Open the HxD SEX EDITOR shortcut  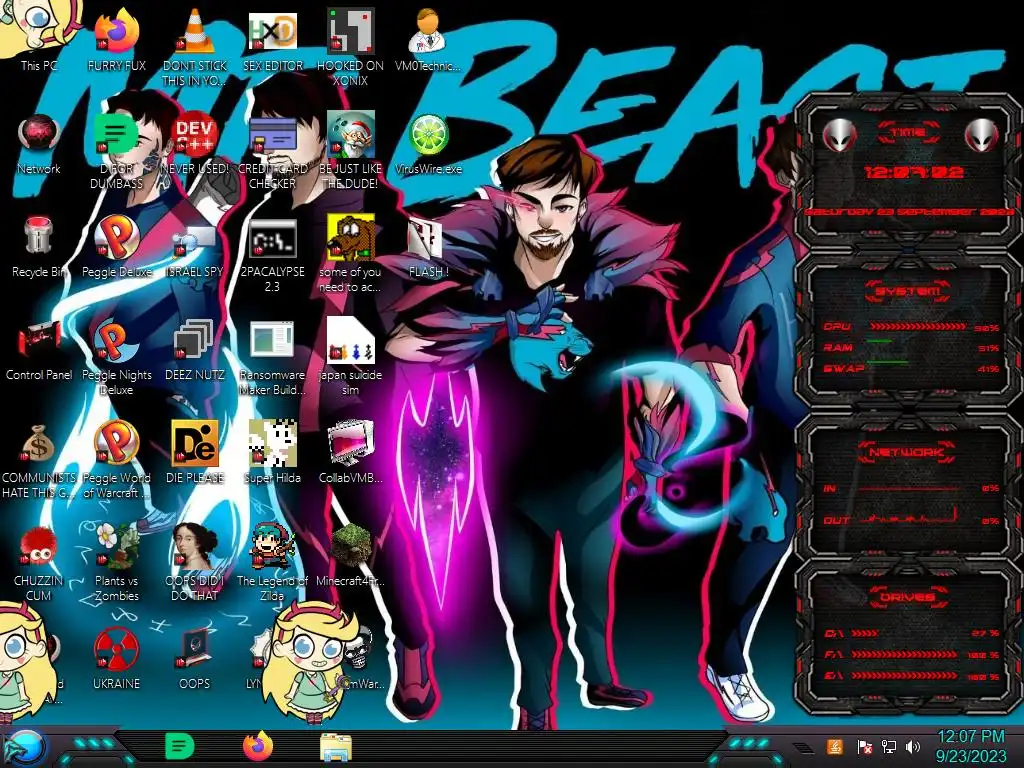pos(272,40)
